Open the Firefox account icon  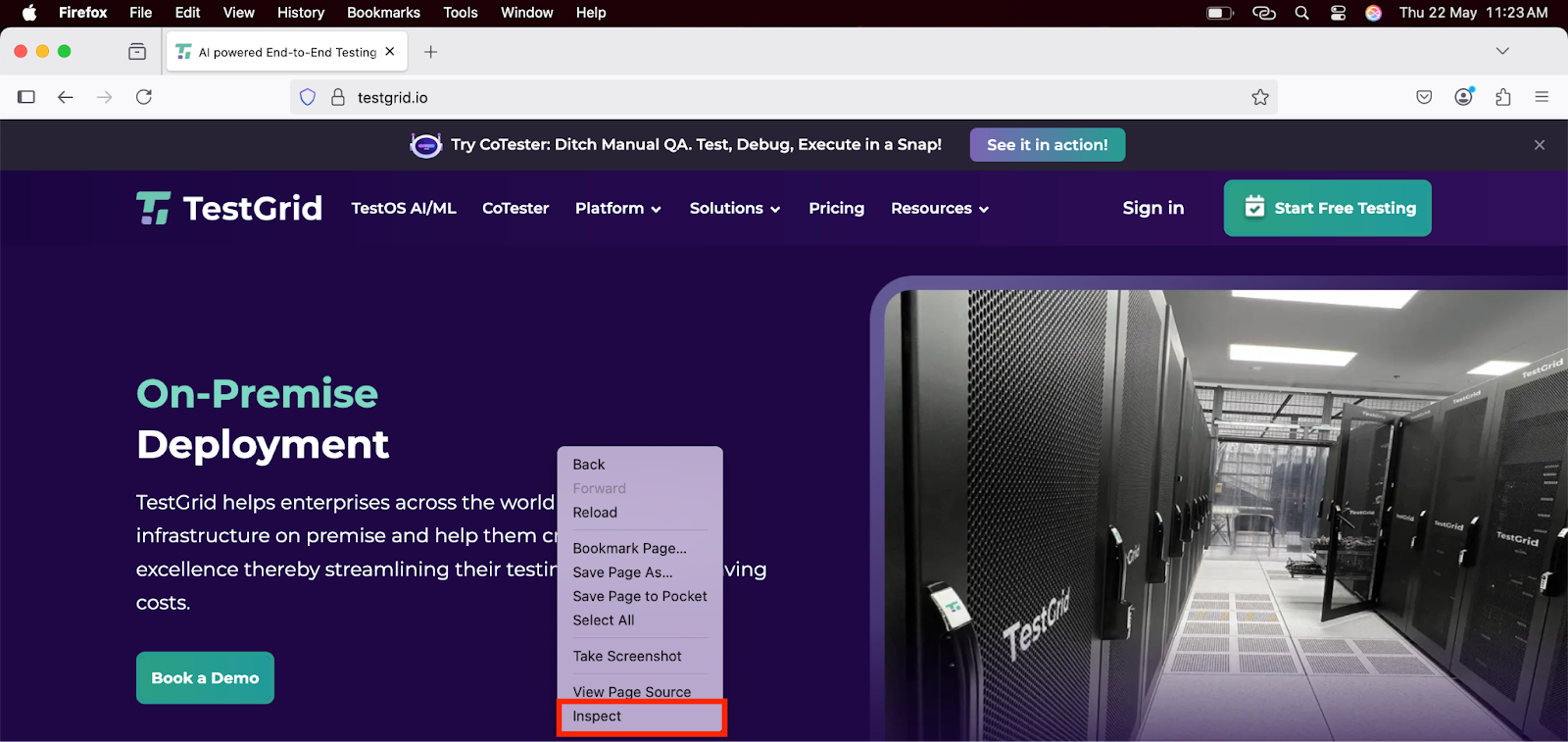click(x=1464, y=96)
